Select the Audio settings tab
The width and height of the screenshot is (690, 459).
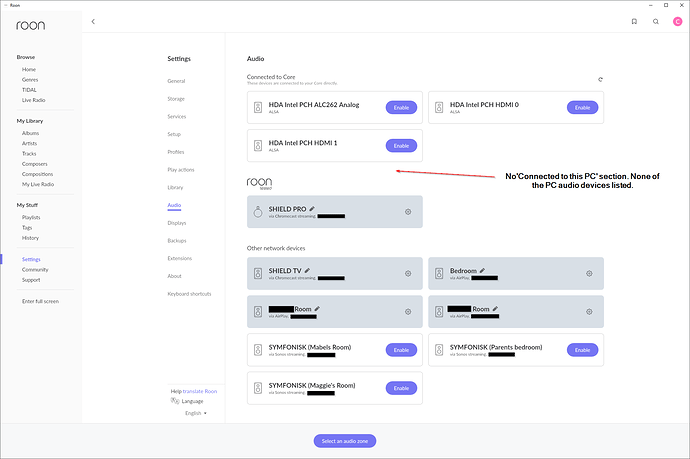coord(174,205)
